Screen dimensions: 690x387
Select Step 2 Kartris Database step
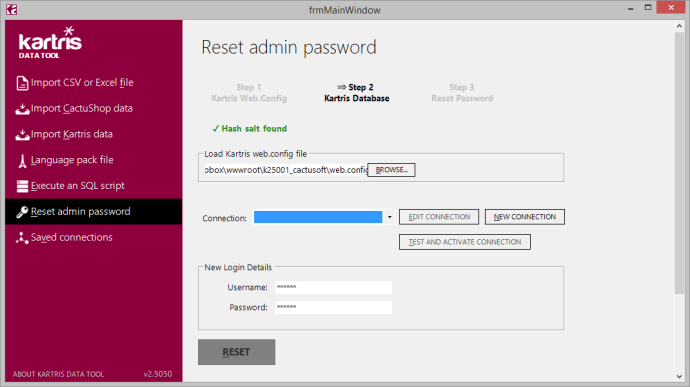356,93
